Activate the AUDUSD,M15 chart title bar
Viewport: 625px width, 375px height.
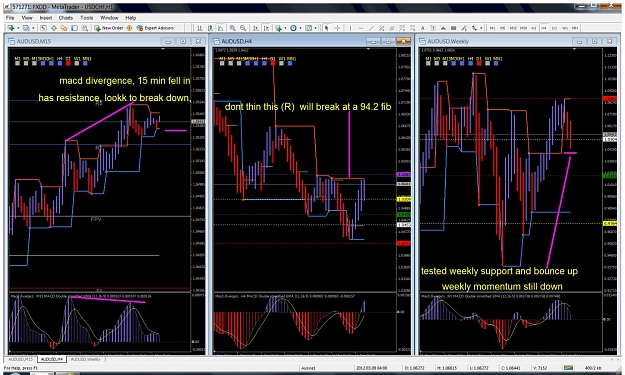(x=106, y=41)
